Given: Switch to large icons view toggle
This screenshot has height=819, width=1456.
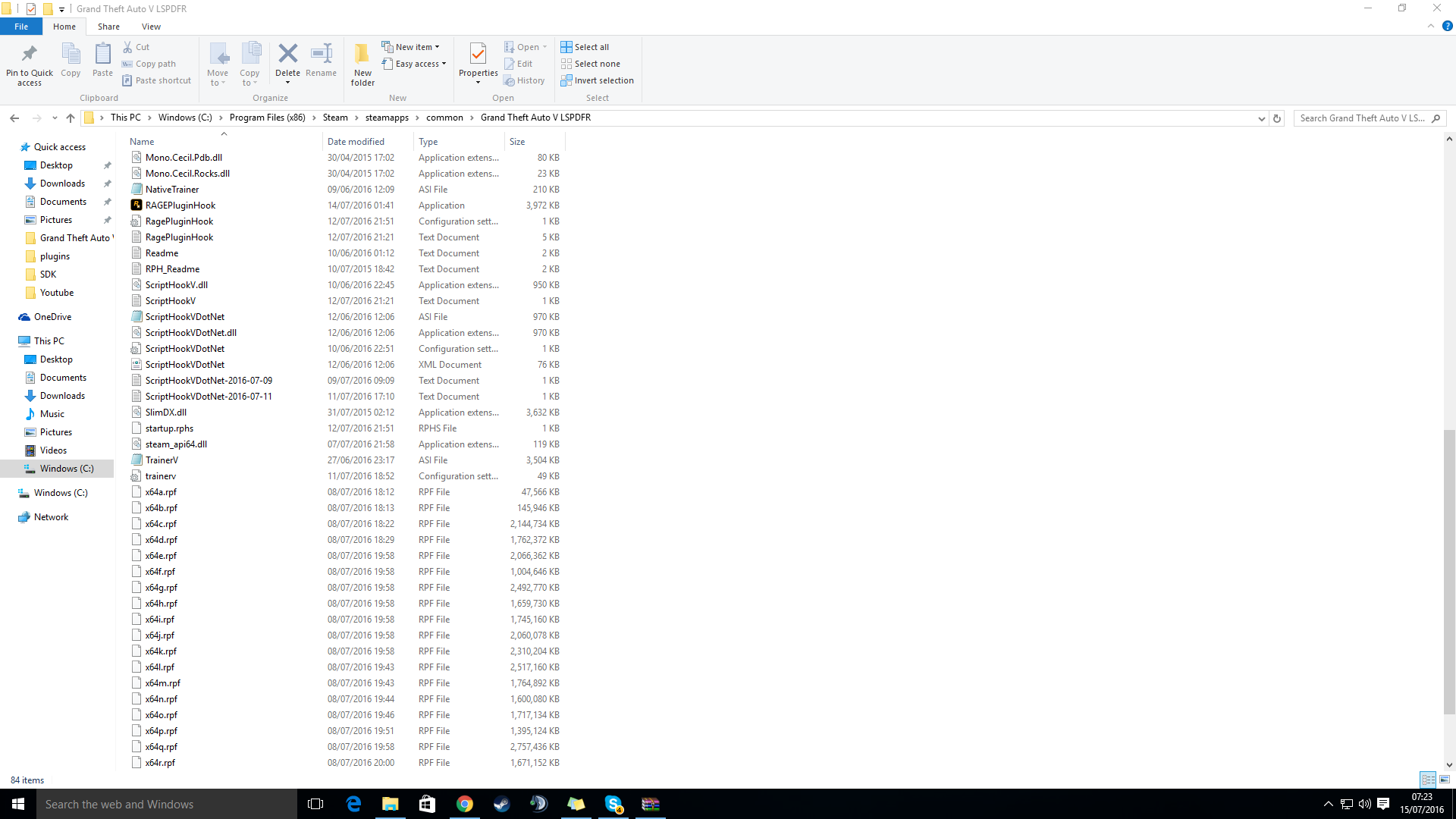Looking at the screenshot, I should pyautogui.click(x=1445, y=780).
